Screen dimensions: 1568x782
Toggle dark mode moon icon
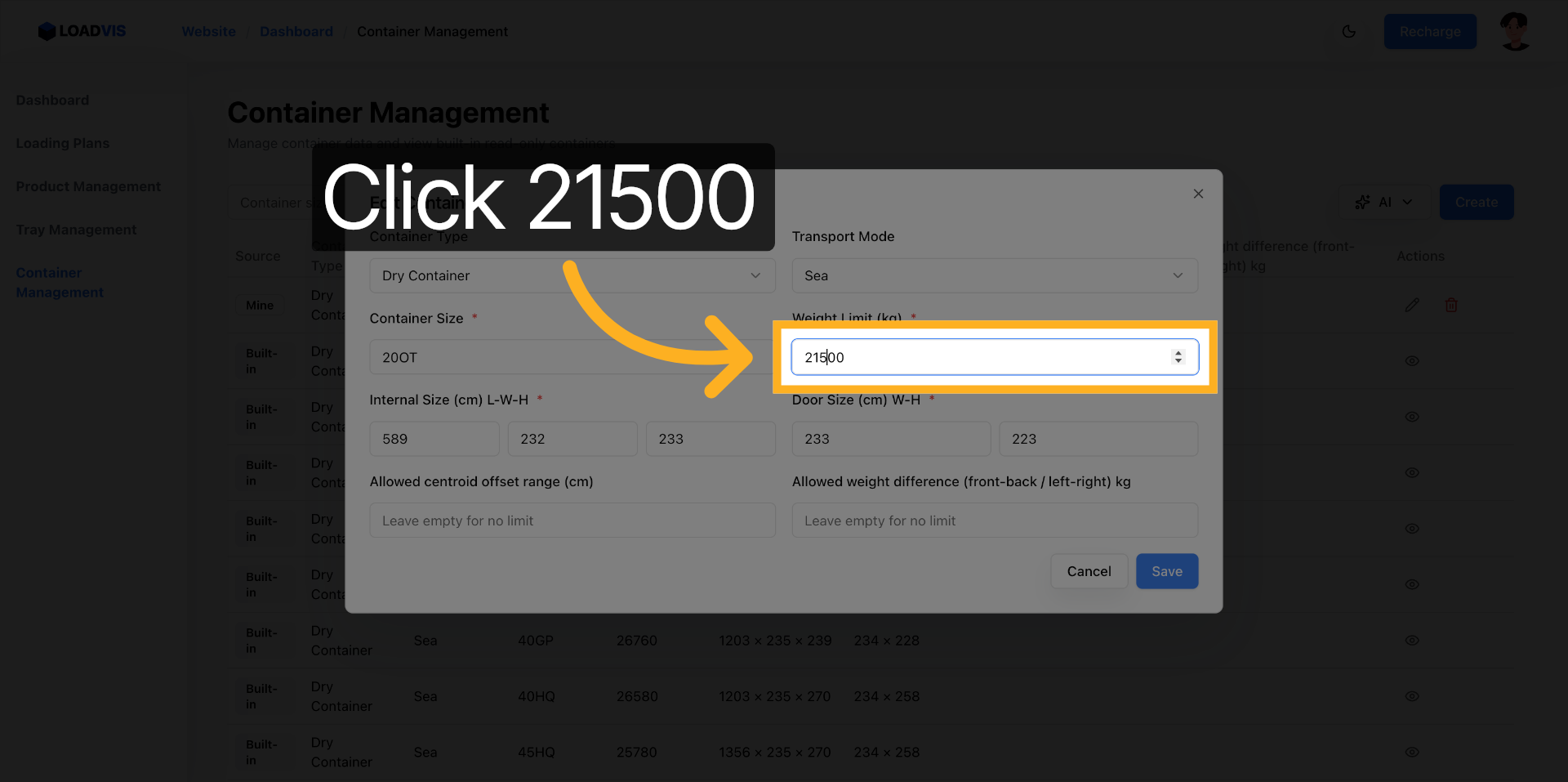[1348, 31]
